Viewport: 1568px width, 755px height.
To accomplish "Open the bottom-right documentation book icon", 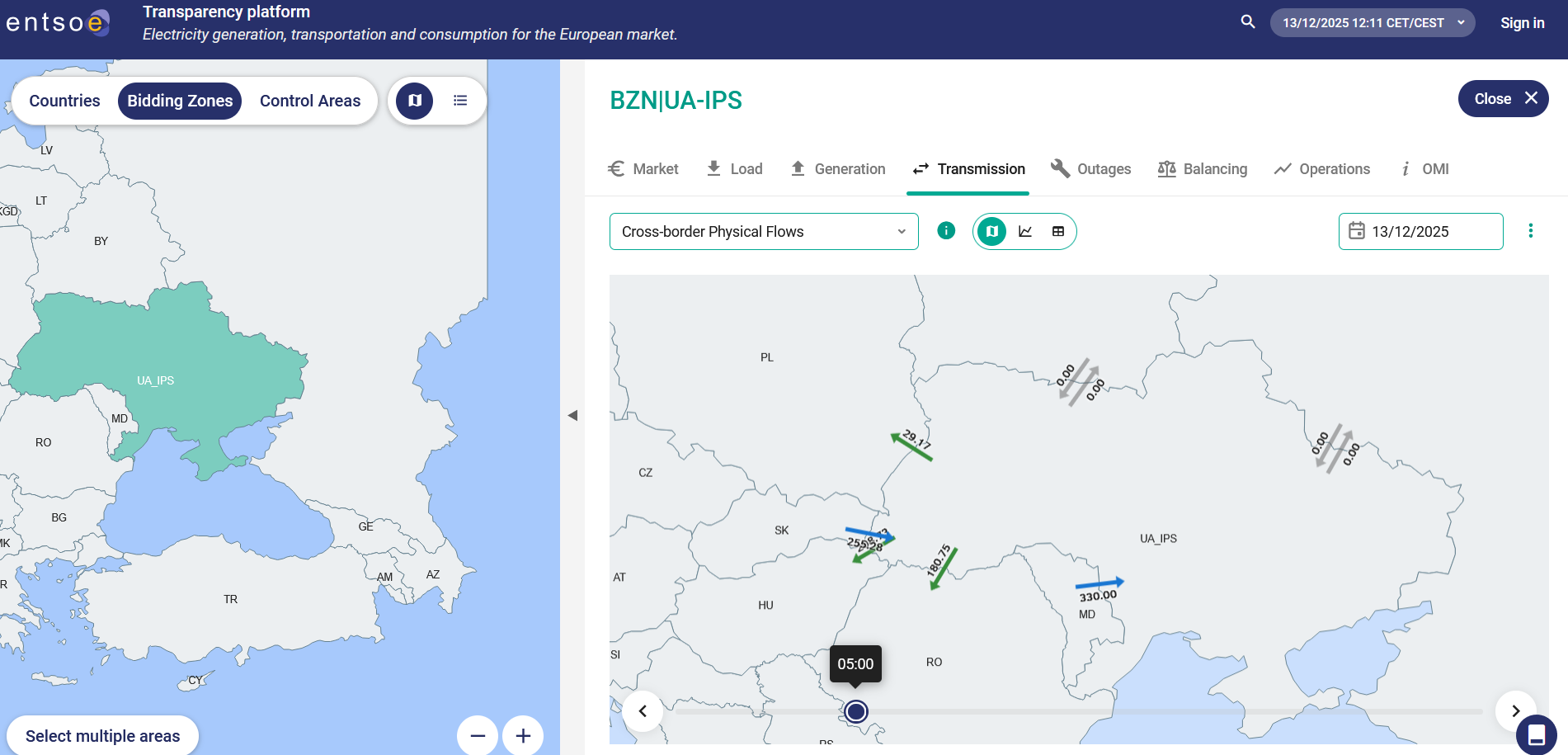I will pos(1536,734).
